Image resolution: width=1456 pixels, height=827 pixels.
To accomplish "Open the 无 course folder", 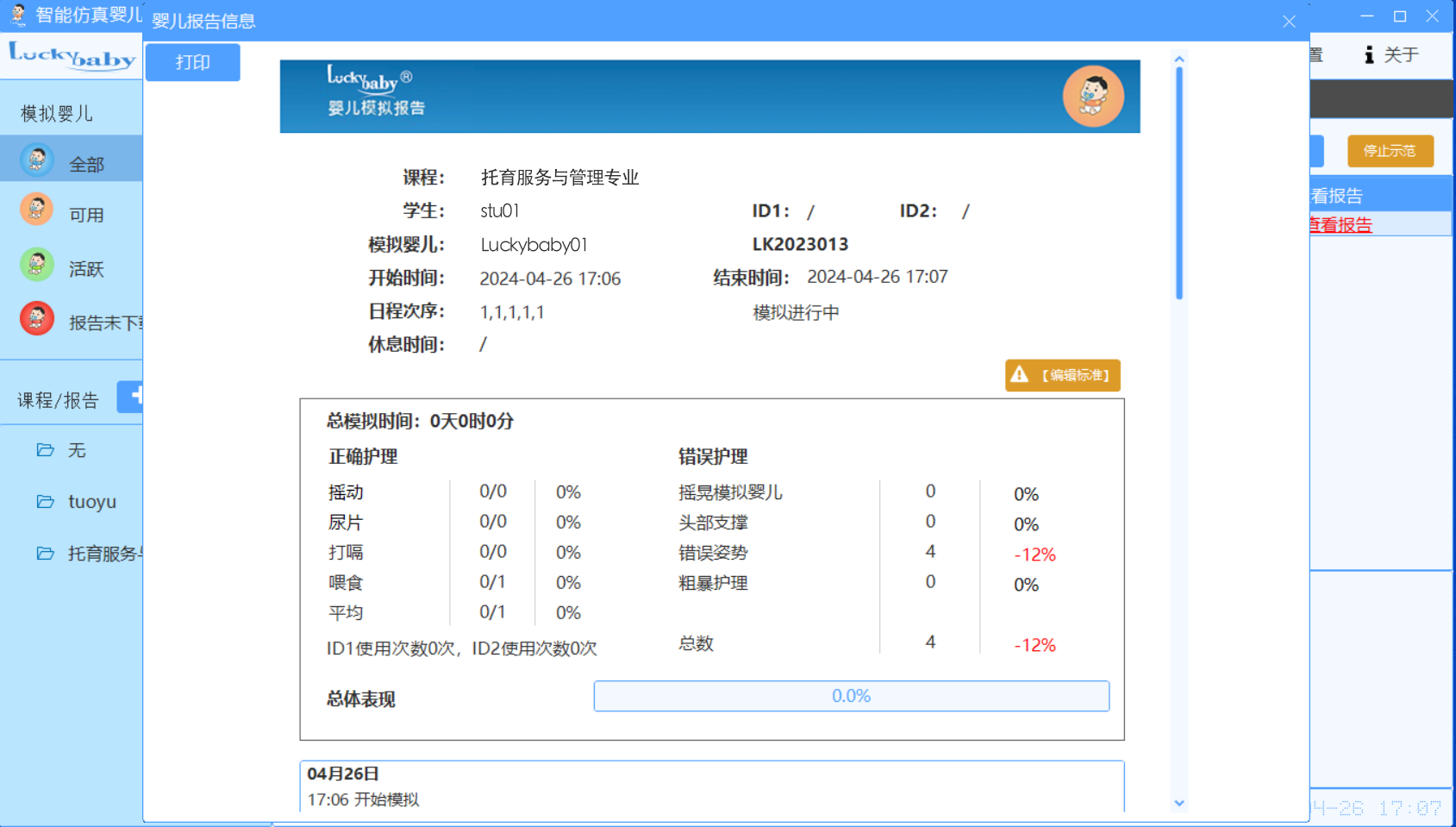I will point(46,450).
